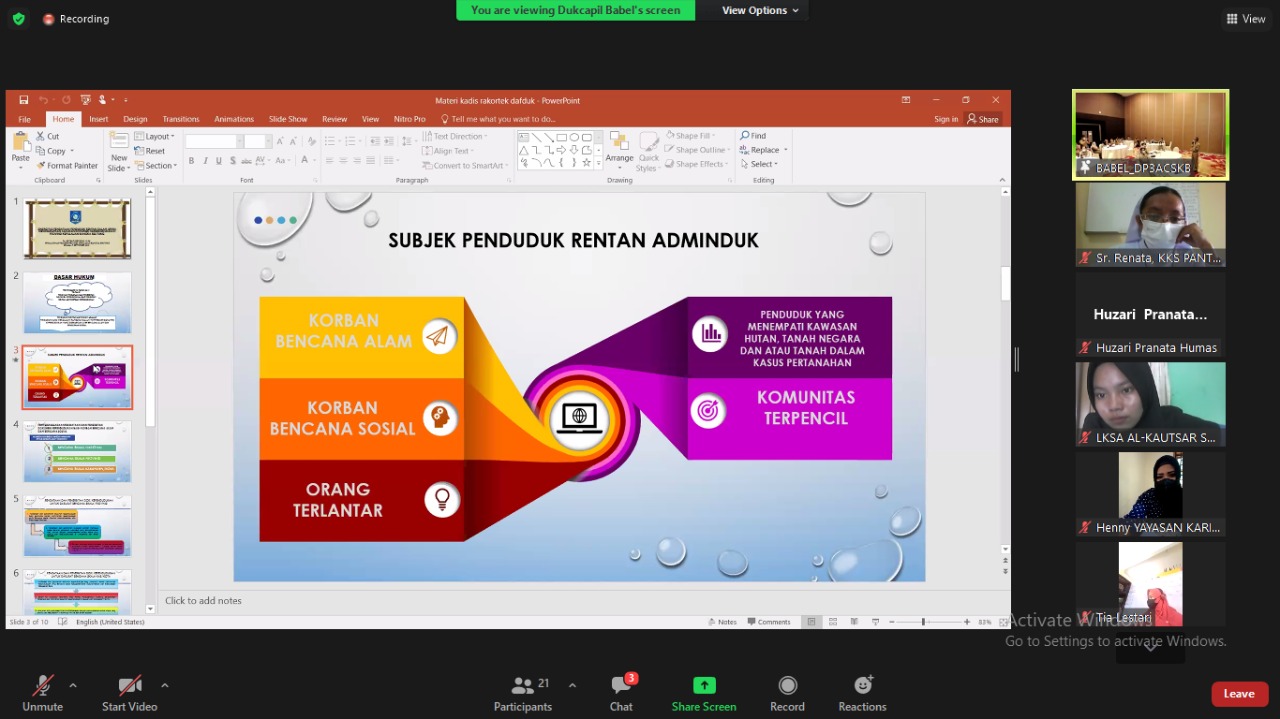Open the Reactions panel
The height and width of the screenshot is (719, 1280).
pos(862,686)
